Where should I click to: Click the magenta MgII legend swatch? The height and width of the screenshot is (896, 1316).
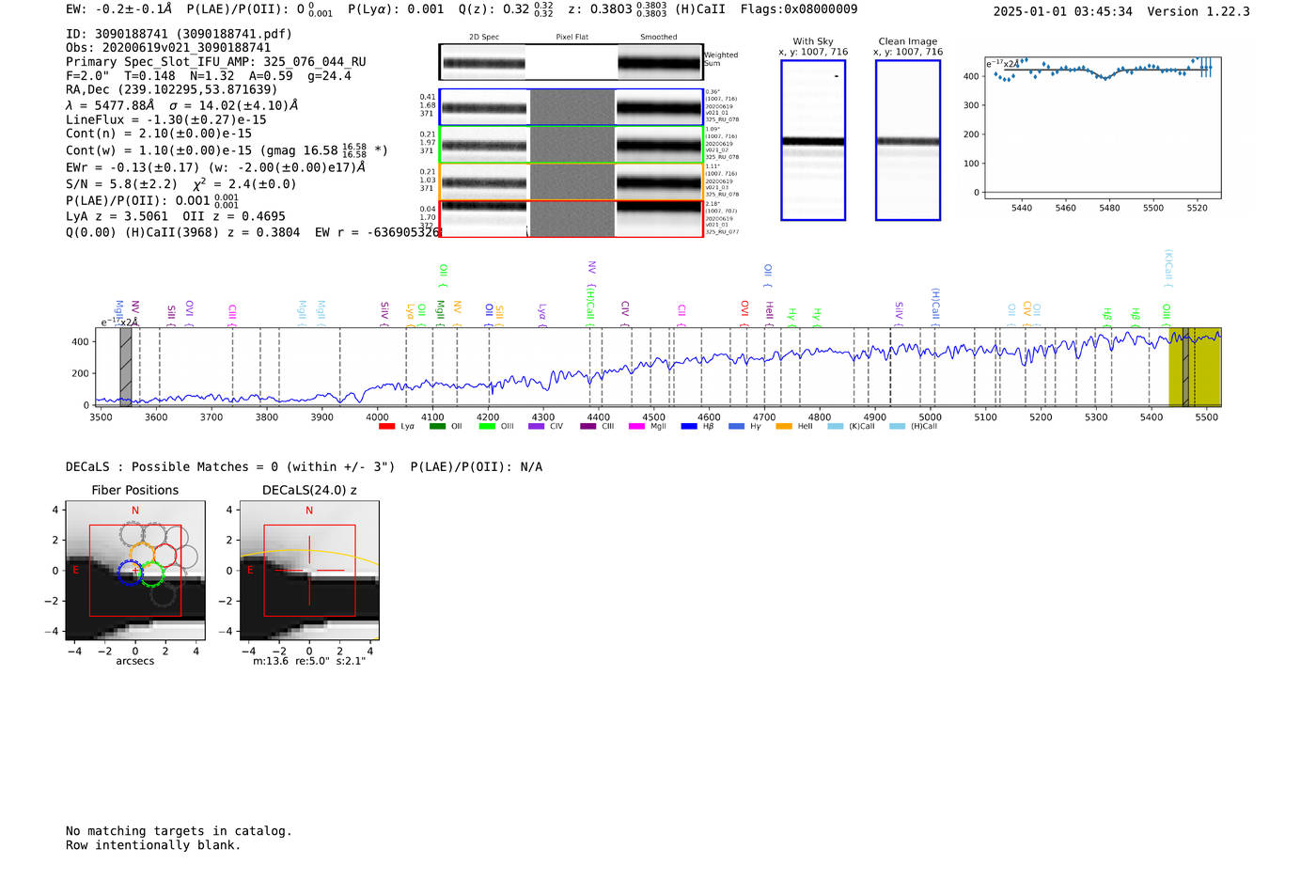click(x=637, y=427)
